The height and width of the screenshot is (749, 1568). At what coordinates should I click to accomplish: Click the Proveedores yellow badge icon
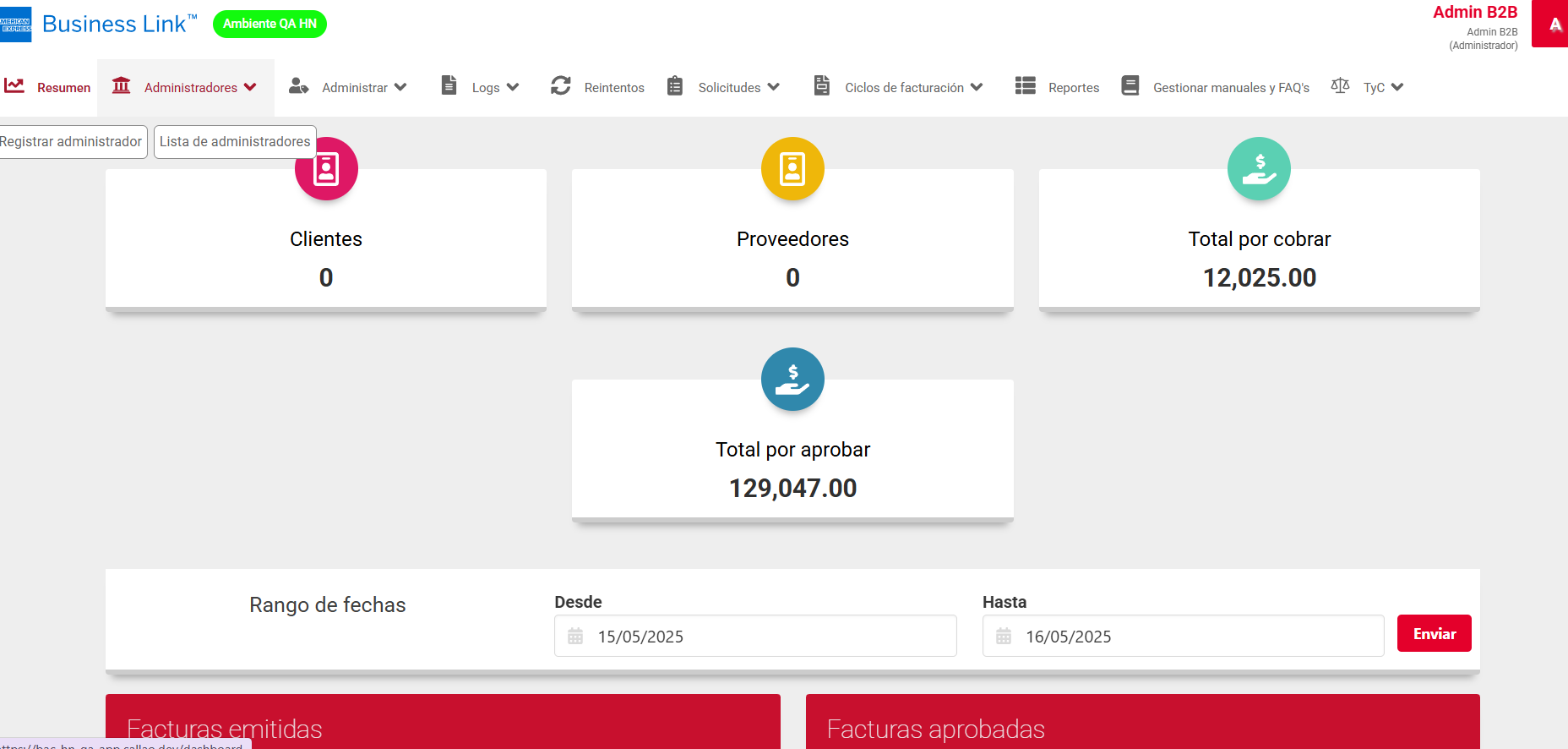point(792,169)
